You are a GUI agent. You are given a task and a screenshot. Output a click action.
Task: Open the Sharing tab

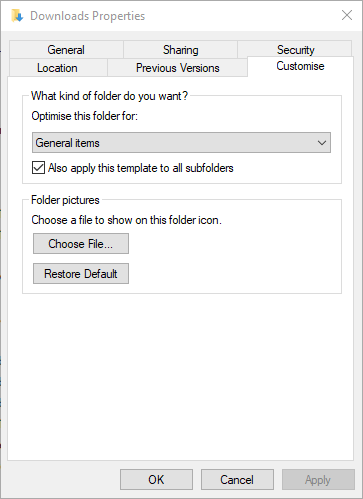(180, 50)
